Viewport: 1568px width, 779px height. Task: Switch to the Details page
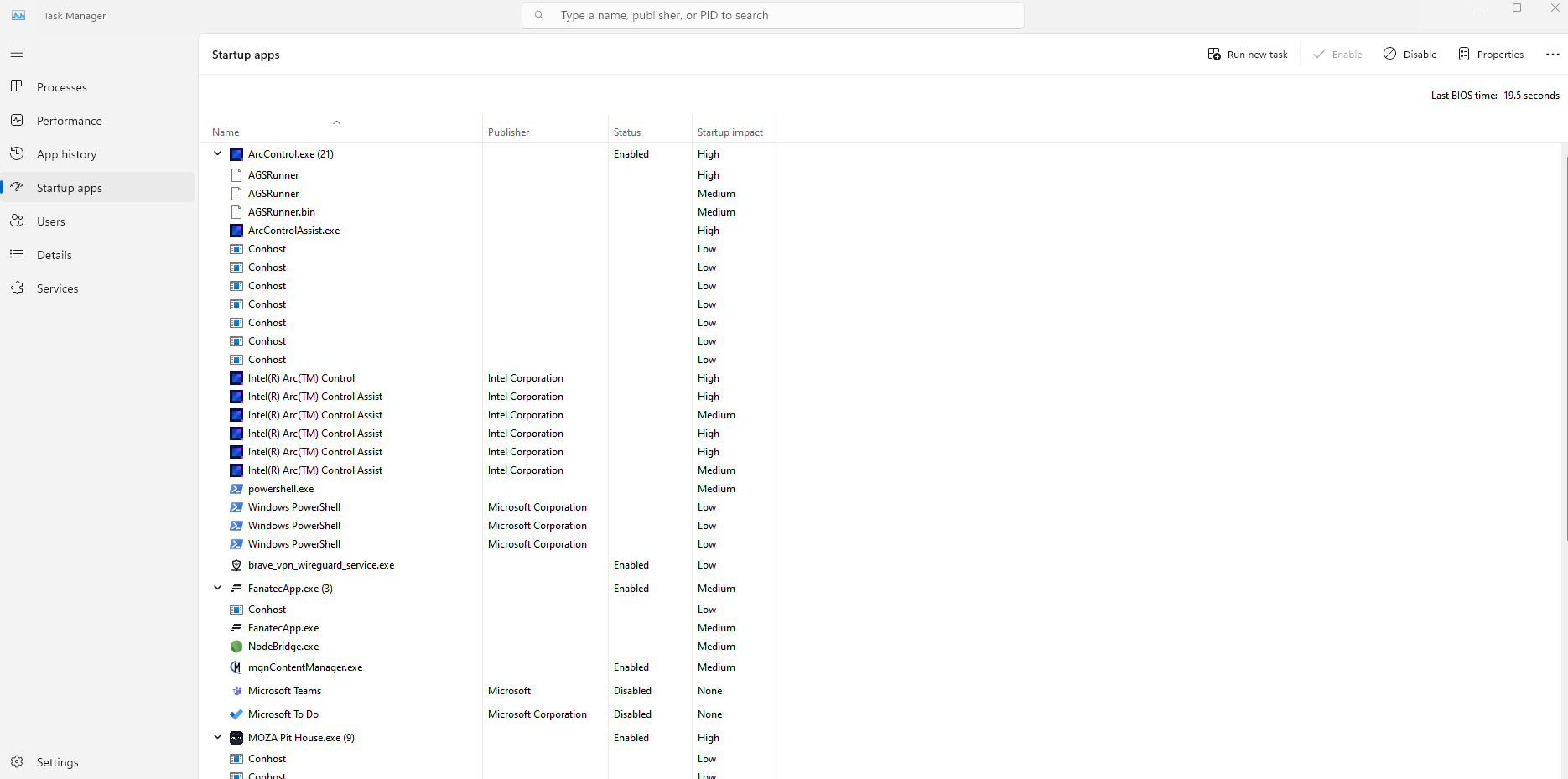click(x=54, y=254)
